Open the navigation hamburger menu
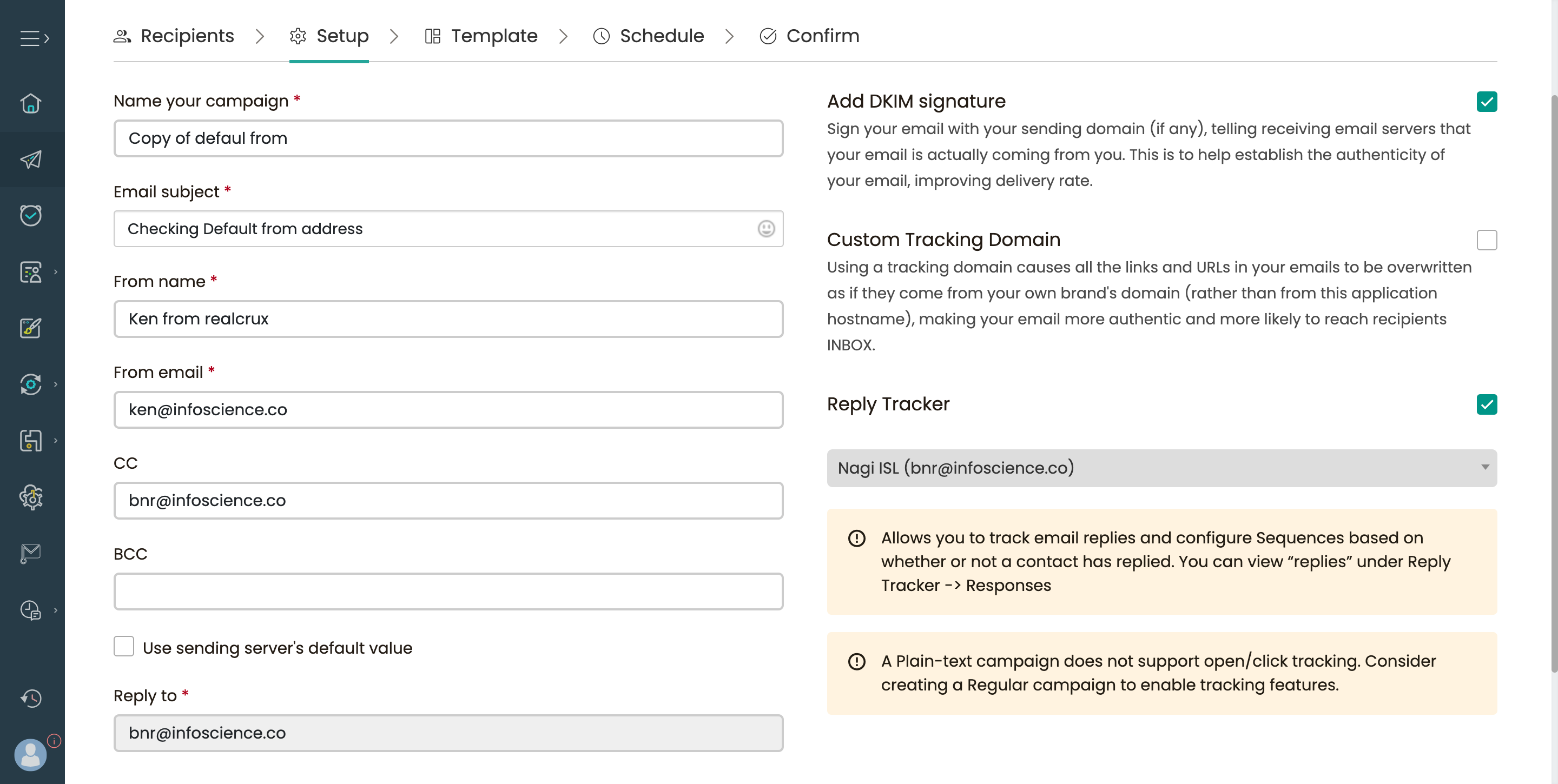Image resolution: width=1558 pixels, height=784 pixels. [31, 39]
